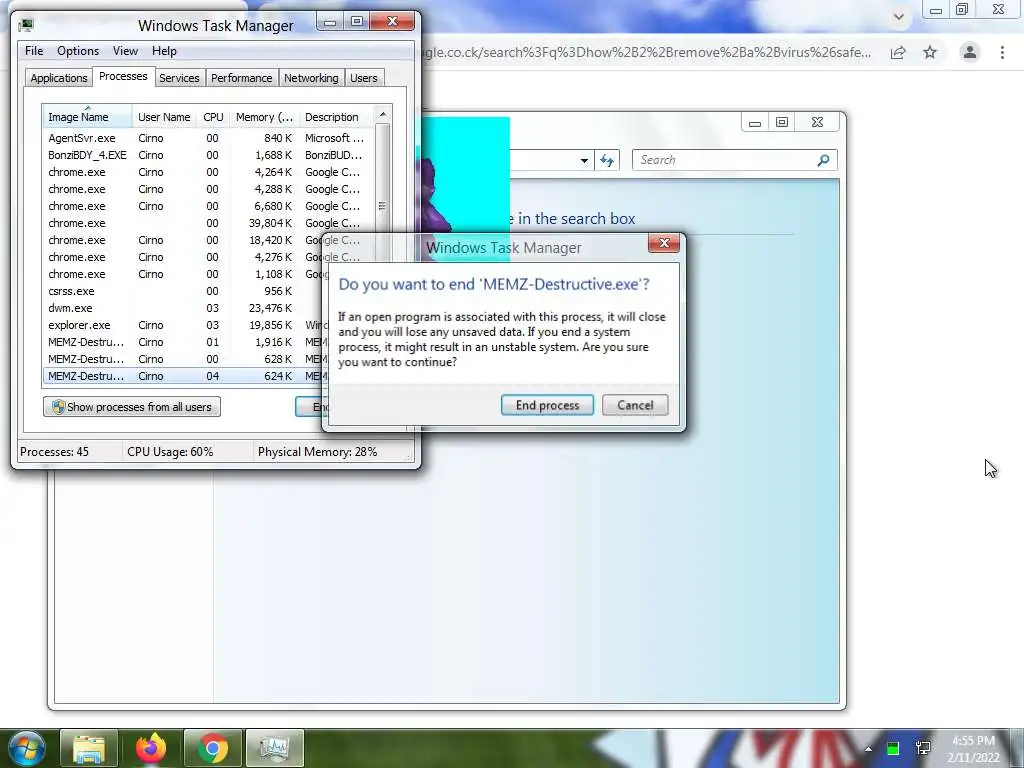Click the green CPU tray icon
1024x768 pixels.
893,748
